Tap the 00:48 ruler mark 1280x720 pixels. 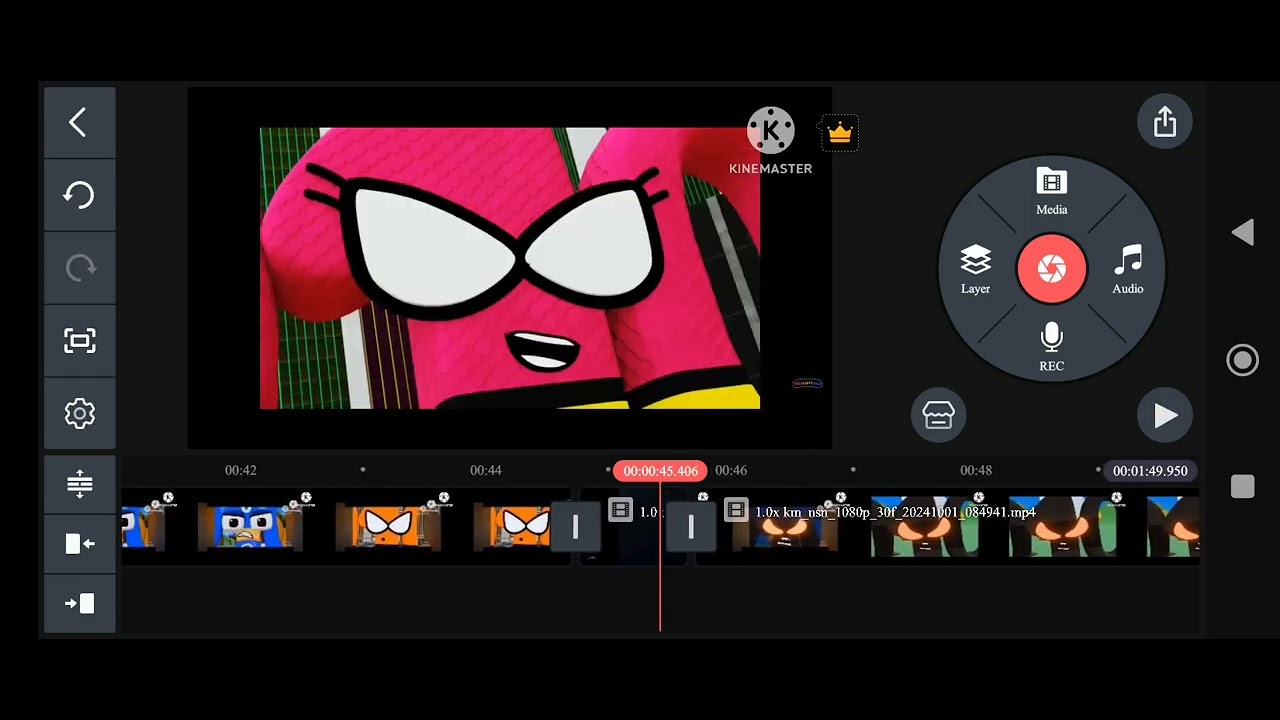pyautogui.click(x=976, y=470)
